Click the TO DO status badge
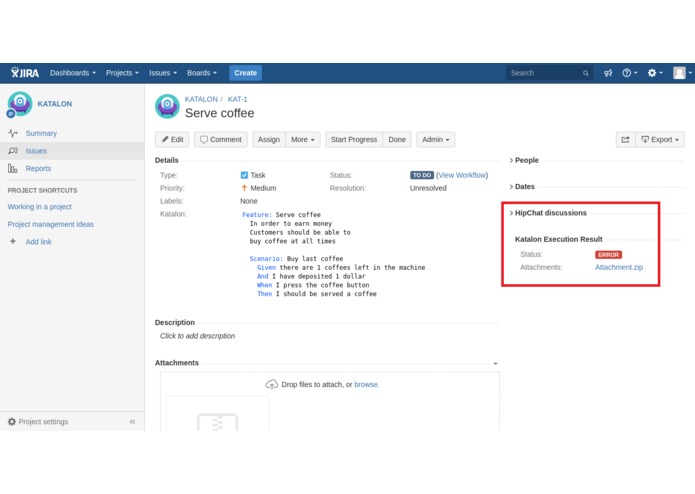Viewport: 695px width, 494px height. tap(422, 175)
